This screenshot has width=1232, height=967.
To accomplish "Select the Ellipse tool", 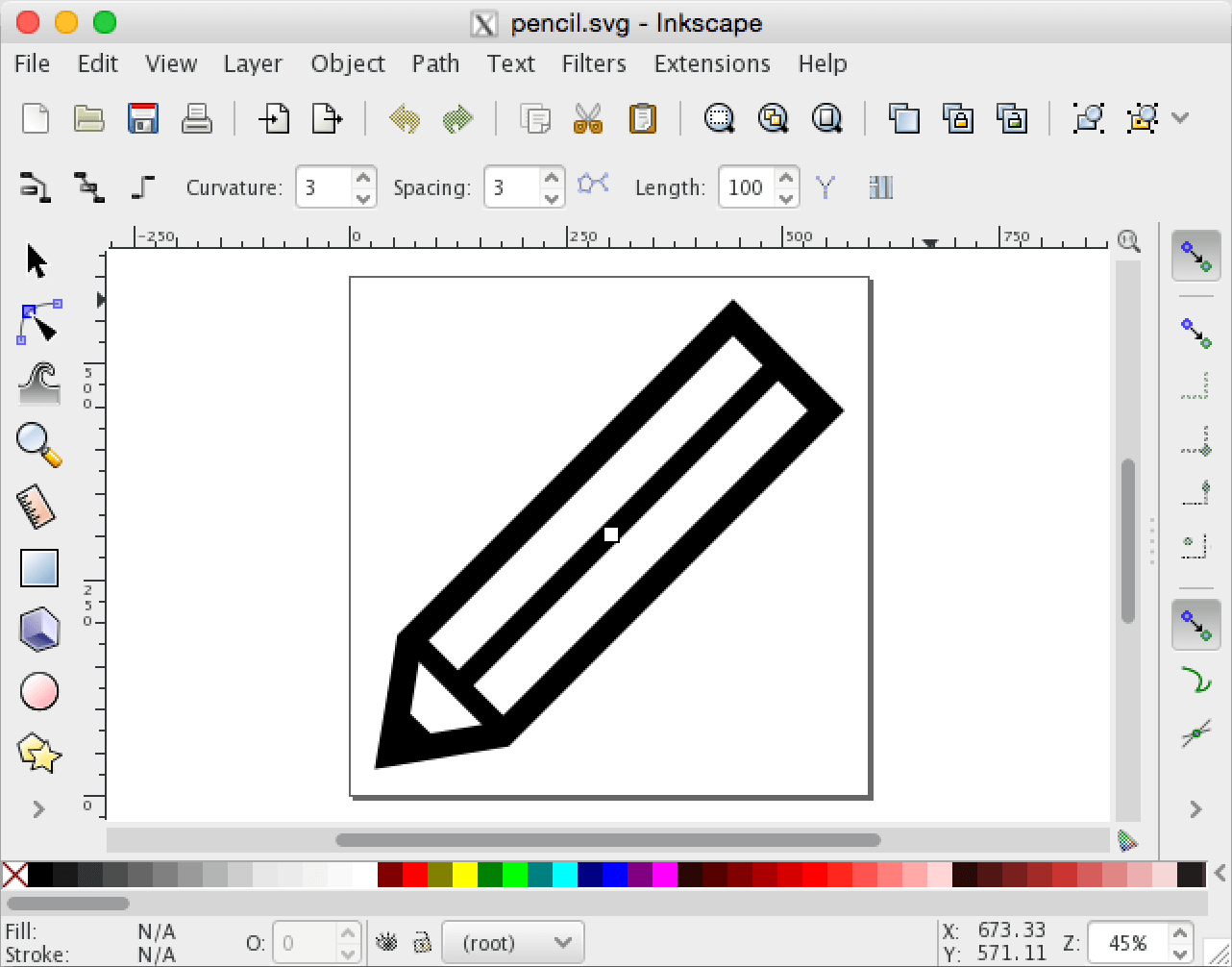I will click(x=38, y=691).
